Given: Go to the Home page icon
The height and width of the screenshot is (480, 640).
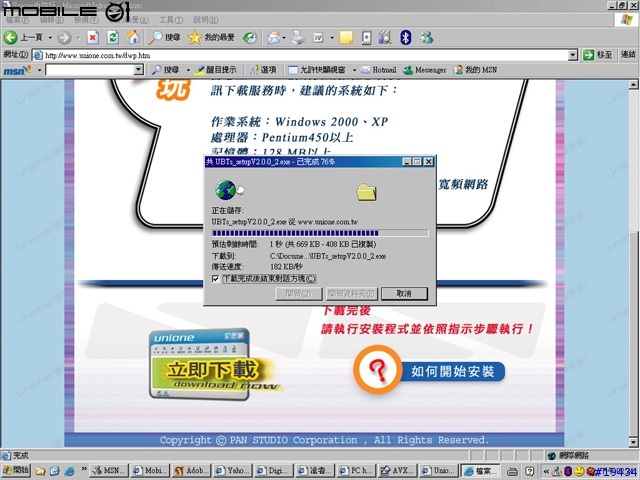Looking at the screenshot, I should point(133,38).
